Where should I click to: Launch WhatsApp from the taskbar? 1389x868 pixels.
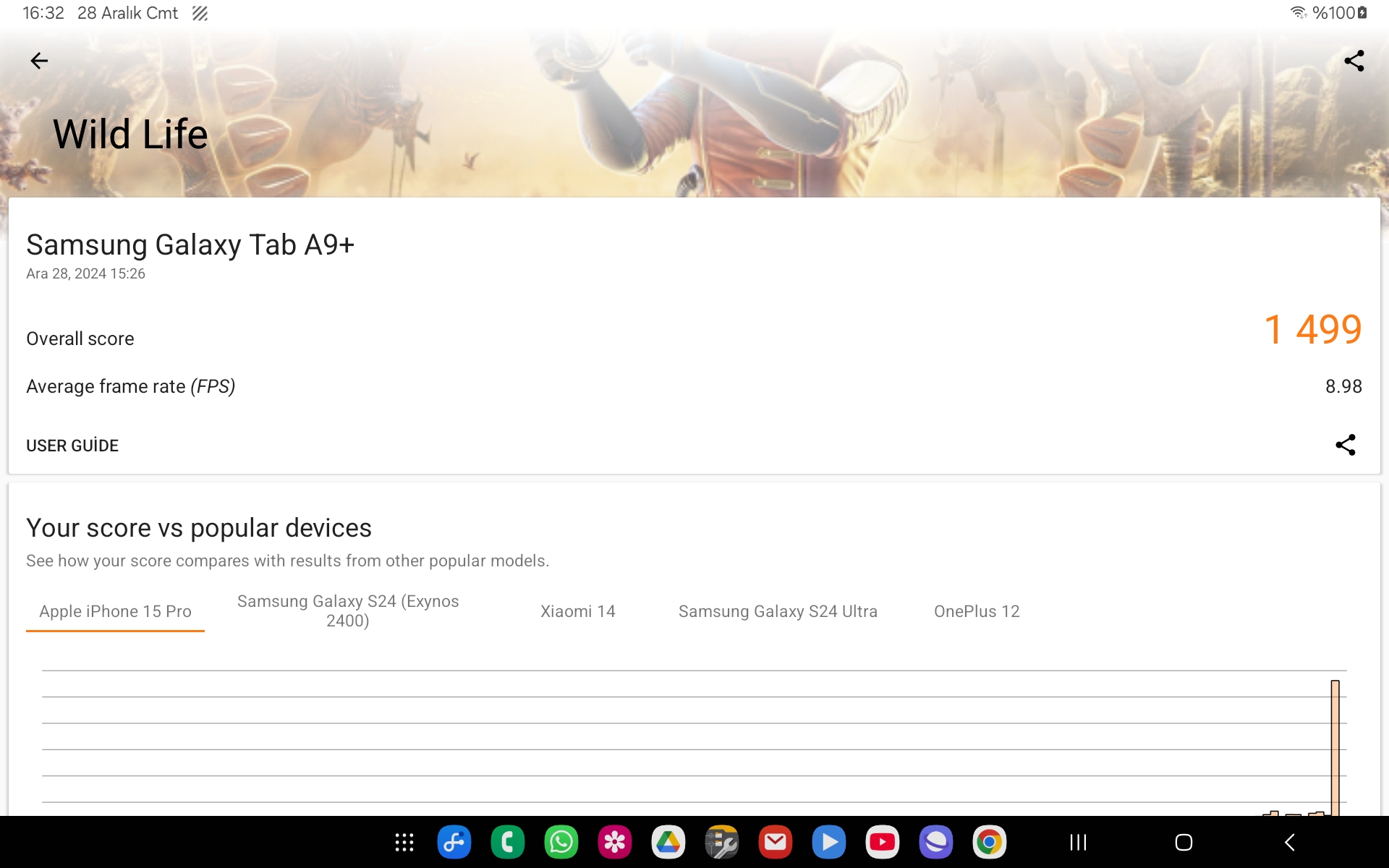561,842
